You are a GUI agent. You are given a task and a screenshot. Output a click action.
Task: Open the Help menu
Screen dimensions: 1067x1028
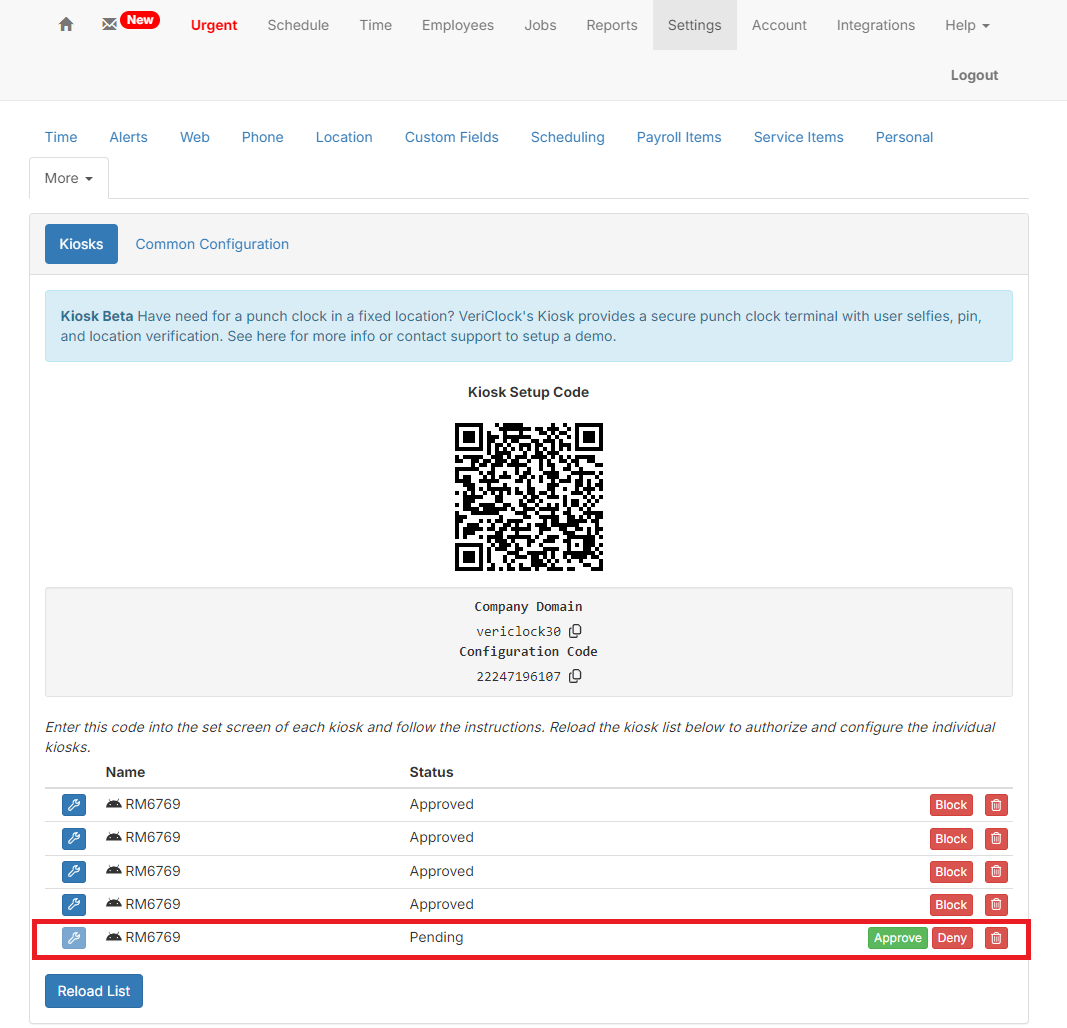[965, 25]
